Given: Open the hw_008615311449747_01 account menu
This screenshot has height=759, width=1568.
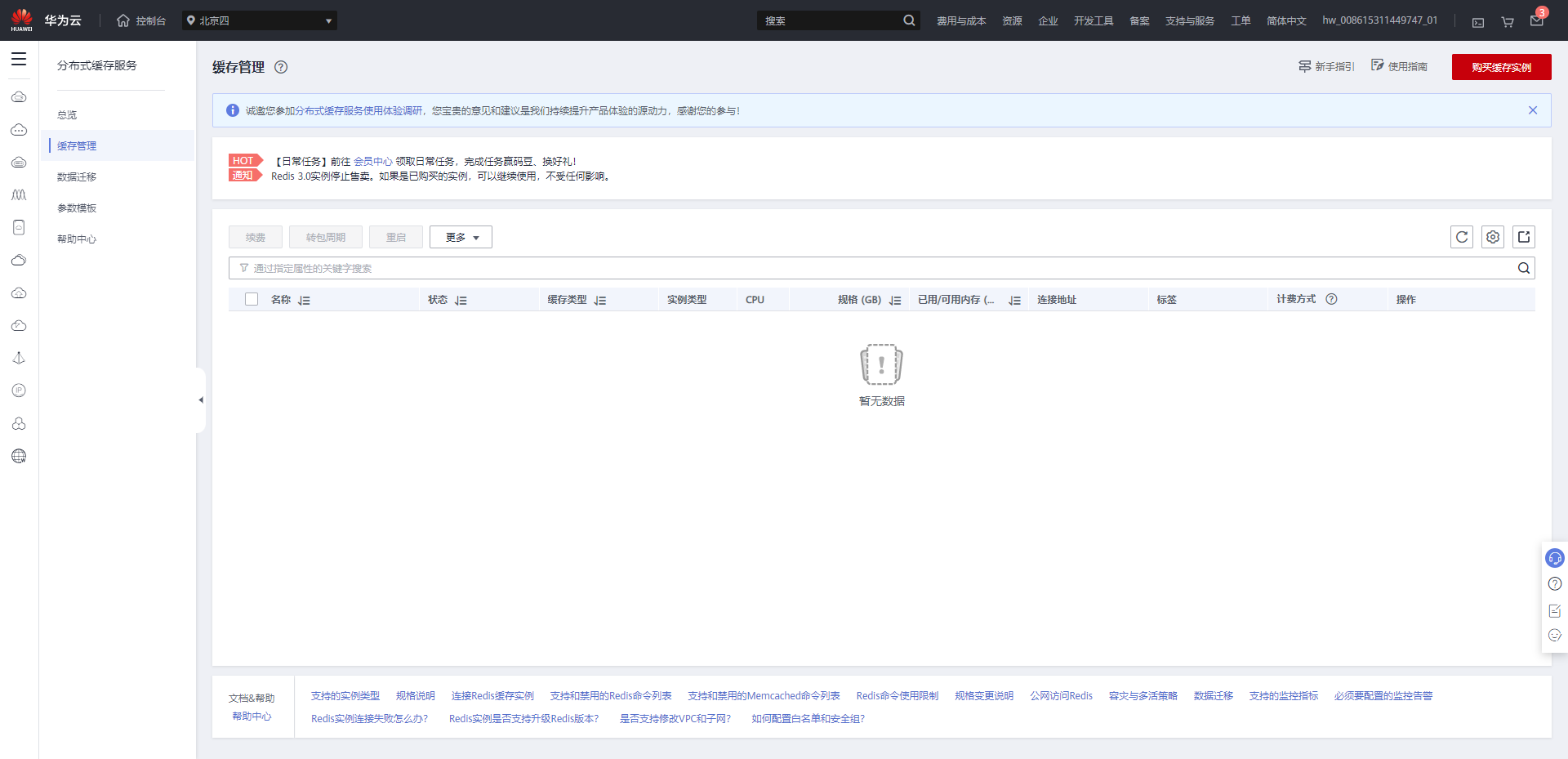Looking at the screenshot, I should coord(1380,20).
